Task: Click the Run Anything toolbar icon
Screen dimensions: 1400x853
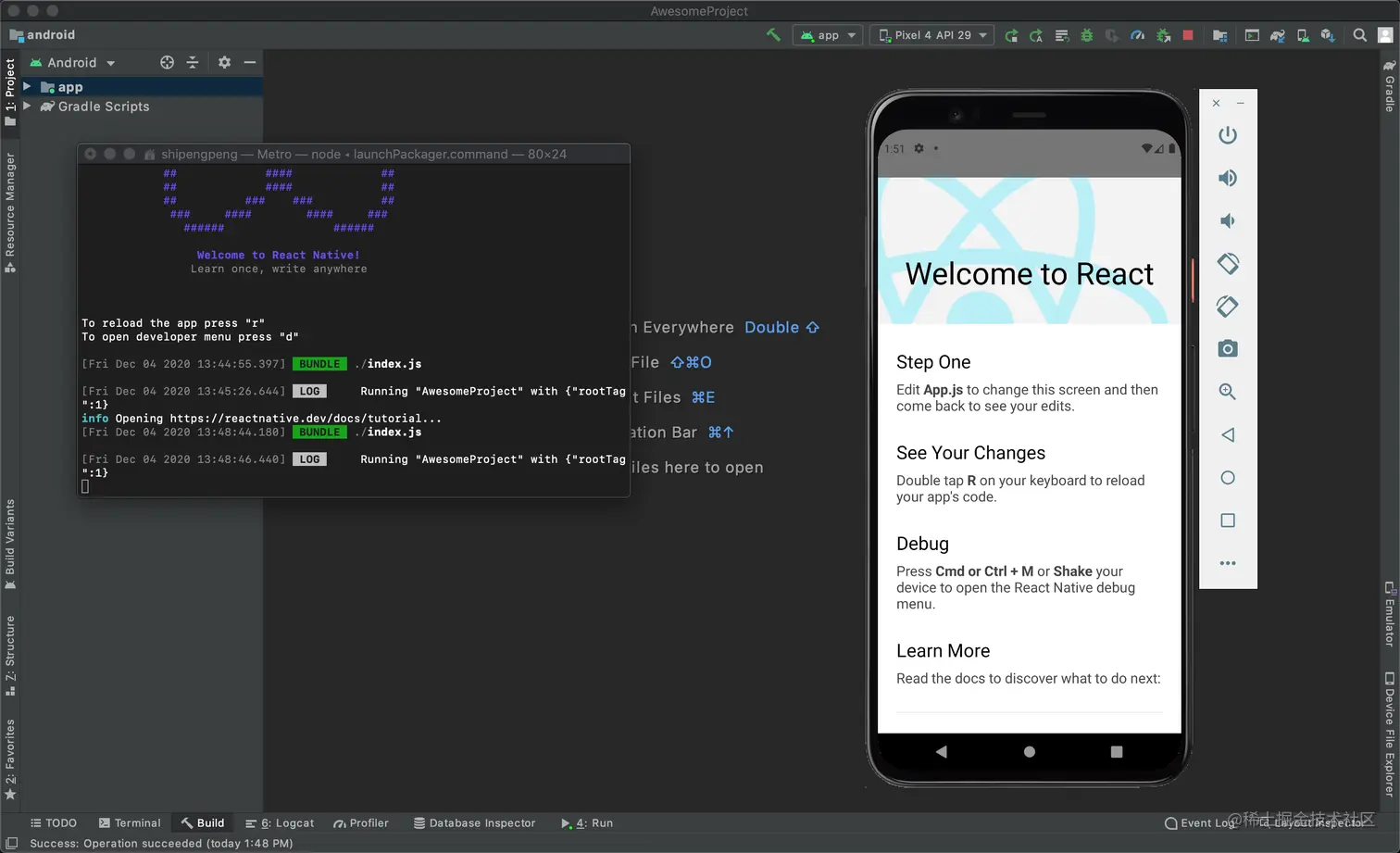Action: 1252,35
